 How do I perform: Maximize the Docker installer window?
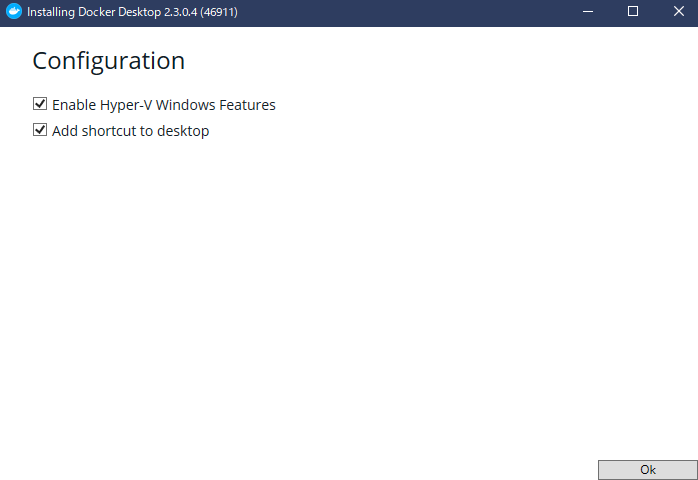[x=633, y=12]
